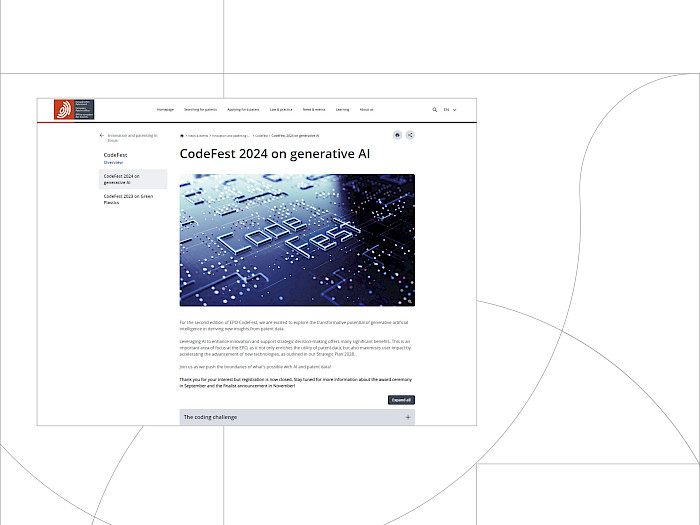Open 'Searching for patents' menu

(200, 110)
